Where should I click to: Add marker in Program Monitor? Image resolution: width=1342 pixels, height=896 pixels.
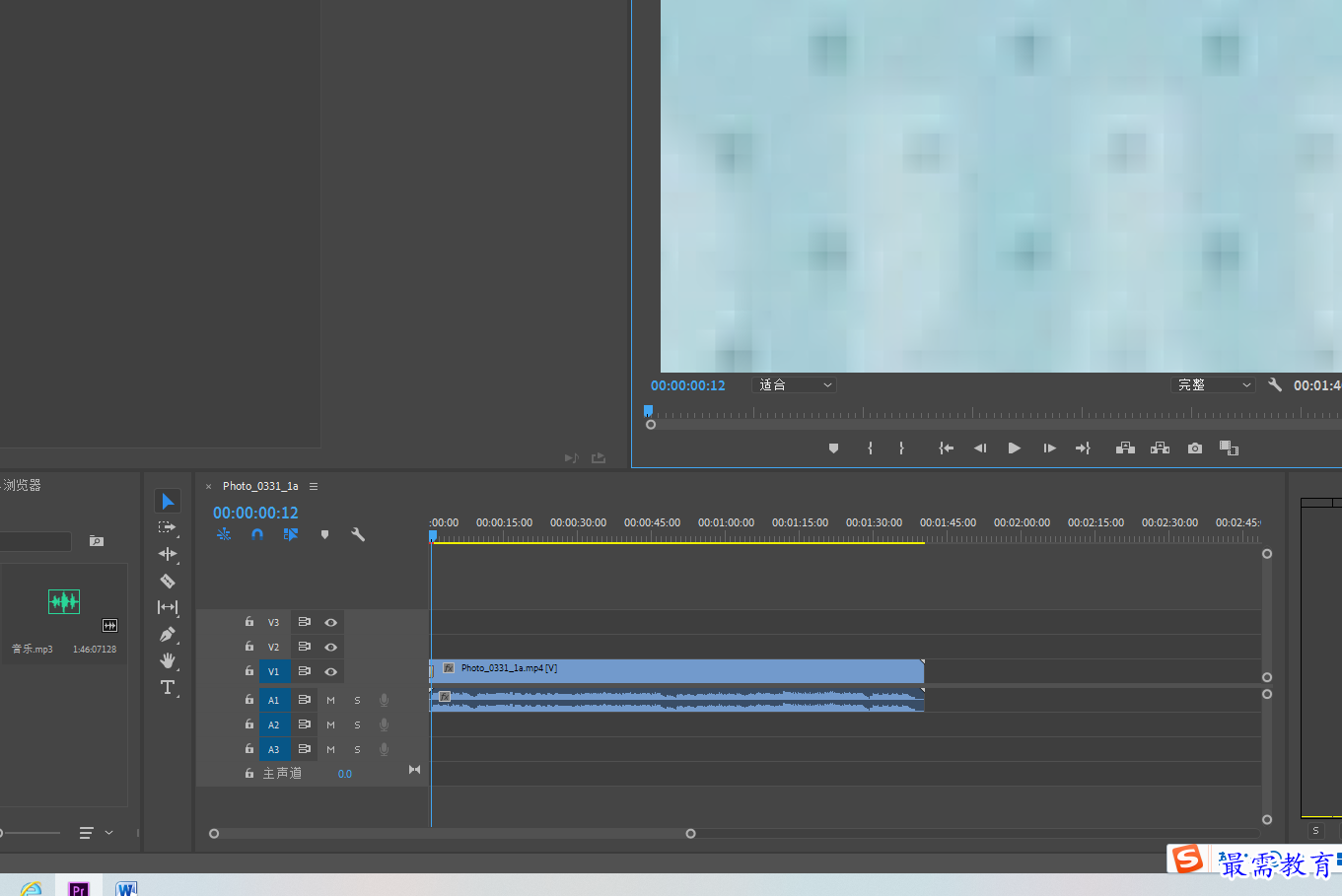(x=833, y=448)
